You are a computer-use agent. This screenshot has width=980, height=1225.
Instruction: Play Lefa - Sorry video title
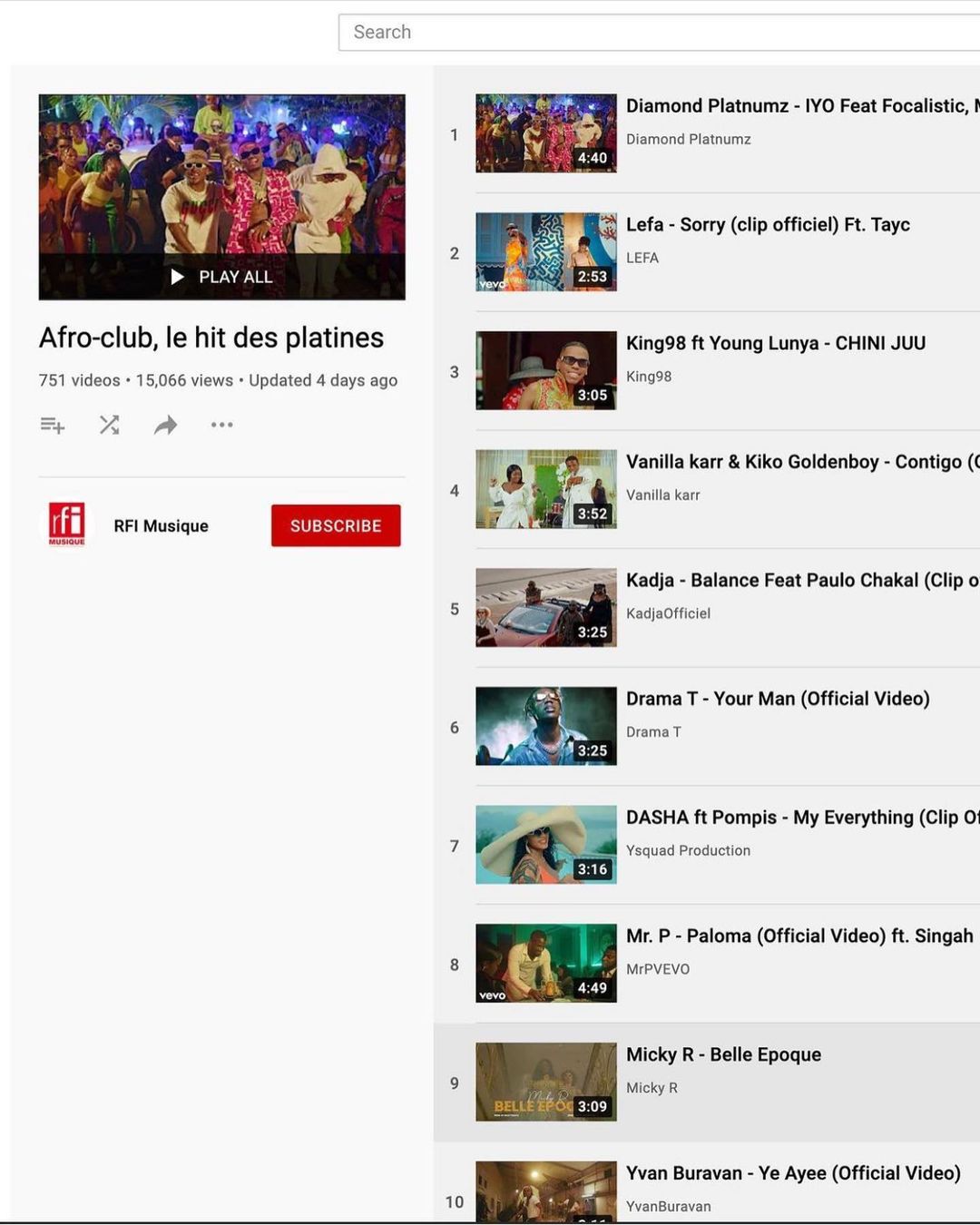click(768, 225)
